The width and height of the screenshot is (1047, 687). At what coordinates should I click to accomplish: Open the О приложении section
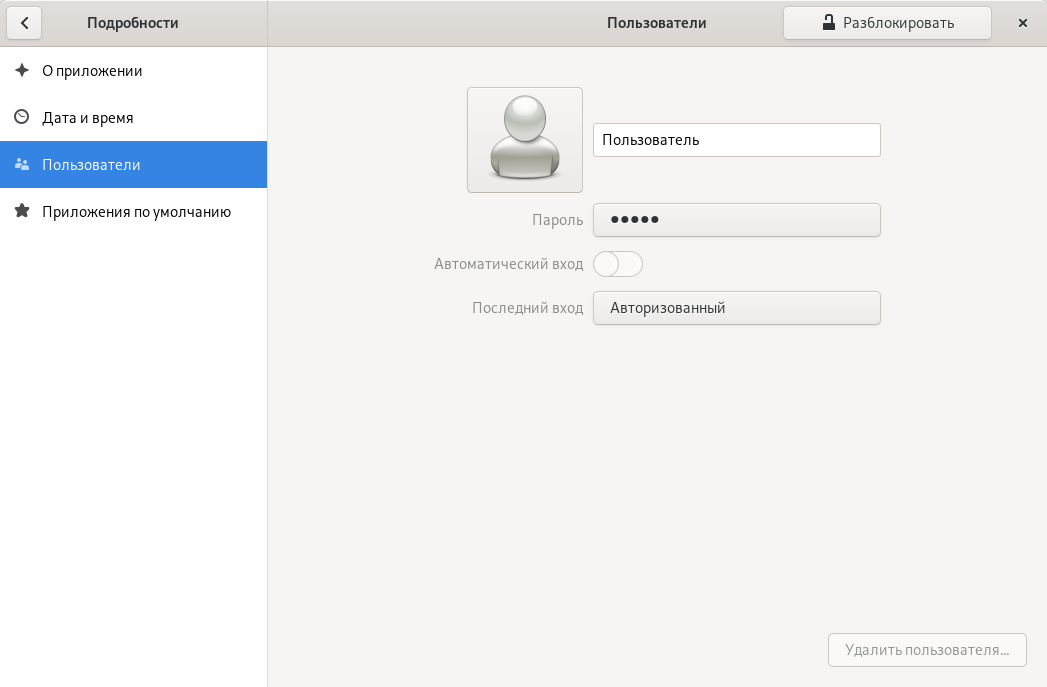coord(92,71)
